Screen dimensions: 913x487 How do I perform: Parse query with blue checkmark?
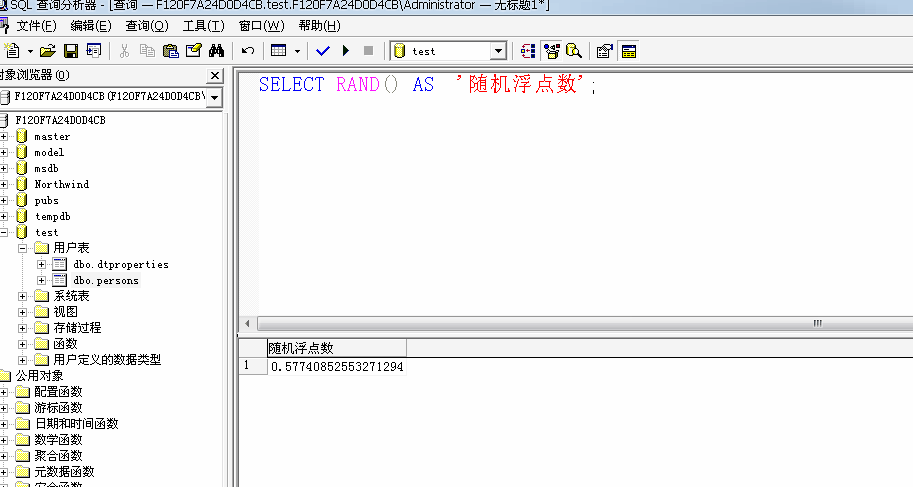[x=323, y=51]
